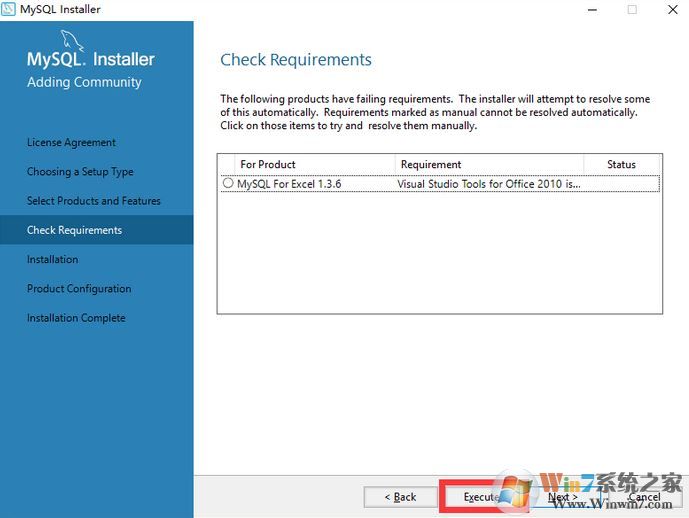Go back with the Back button
The width and height of the screenshot is (689, 518).
click(x=400, y=497)
